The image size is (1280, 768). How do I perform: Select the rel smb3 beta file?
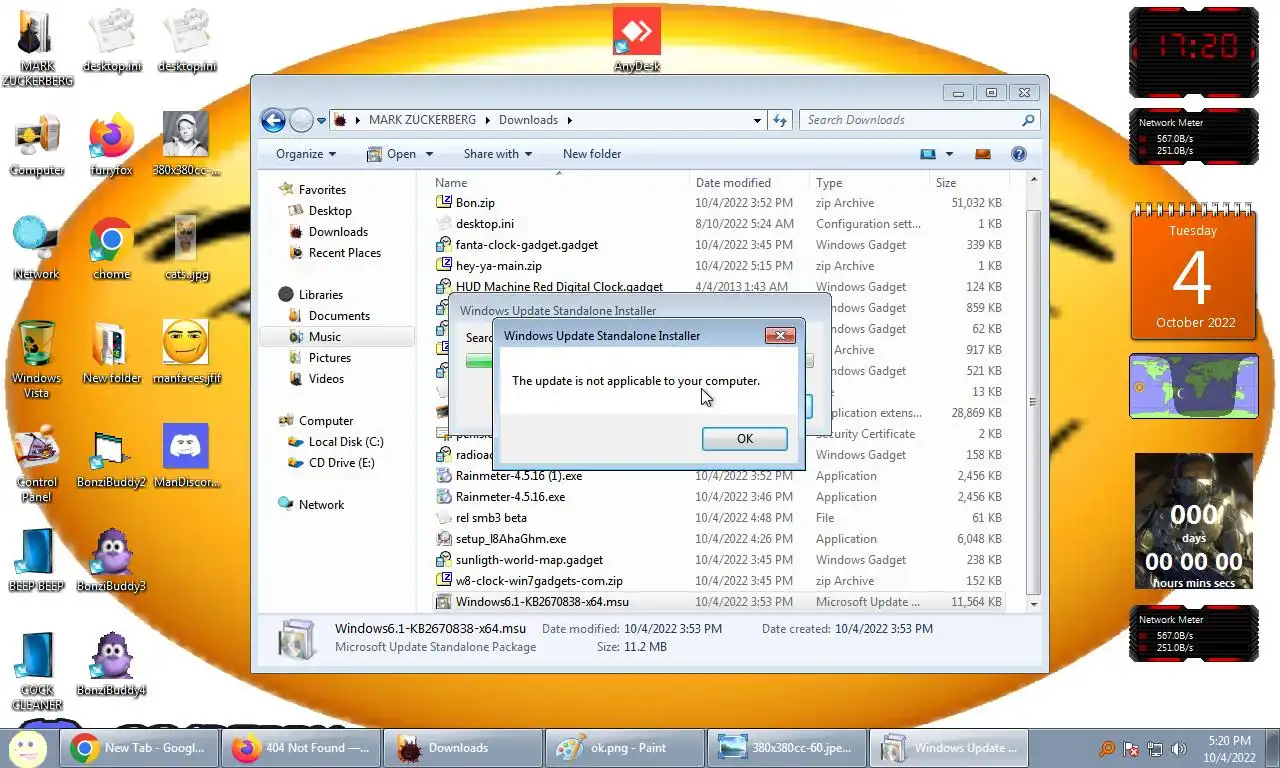[x=718, y=518]
